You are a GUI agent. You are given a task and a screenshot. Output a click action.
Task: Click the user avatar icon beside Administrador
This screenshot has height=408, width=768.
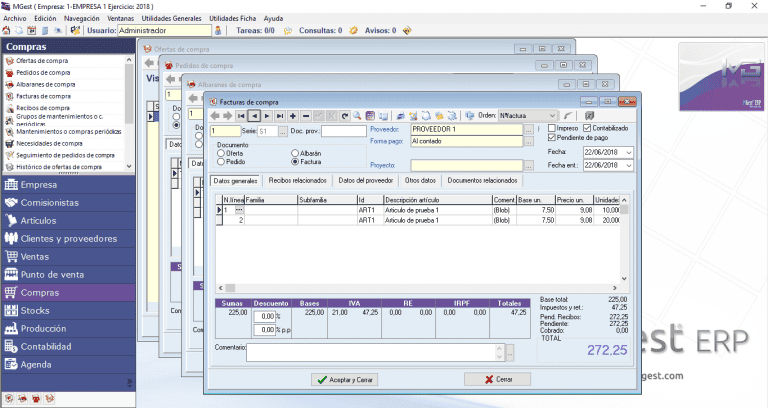[x=218, y=30]
